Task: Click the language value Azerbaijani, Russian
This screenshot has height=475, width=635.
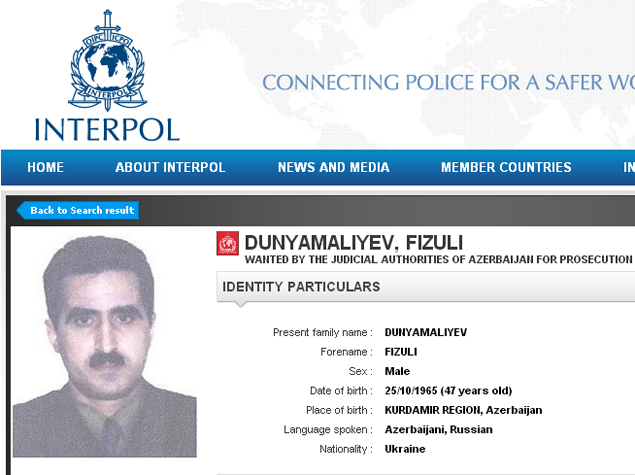Action: pyautogui.click(x=438, y=430)
